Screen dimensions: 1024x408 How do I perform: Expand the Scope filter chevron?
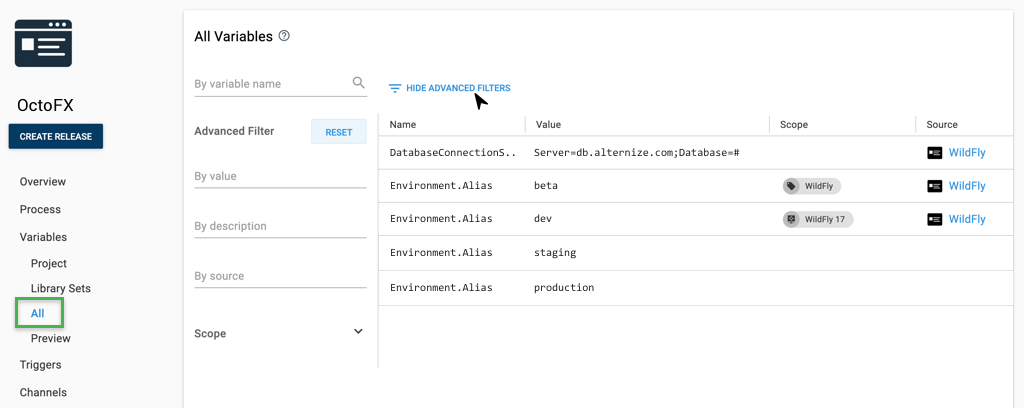358,332
